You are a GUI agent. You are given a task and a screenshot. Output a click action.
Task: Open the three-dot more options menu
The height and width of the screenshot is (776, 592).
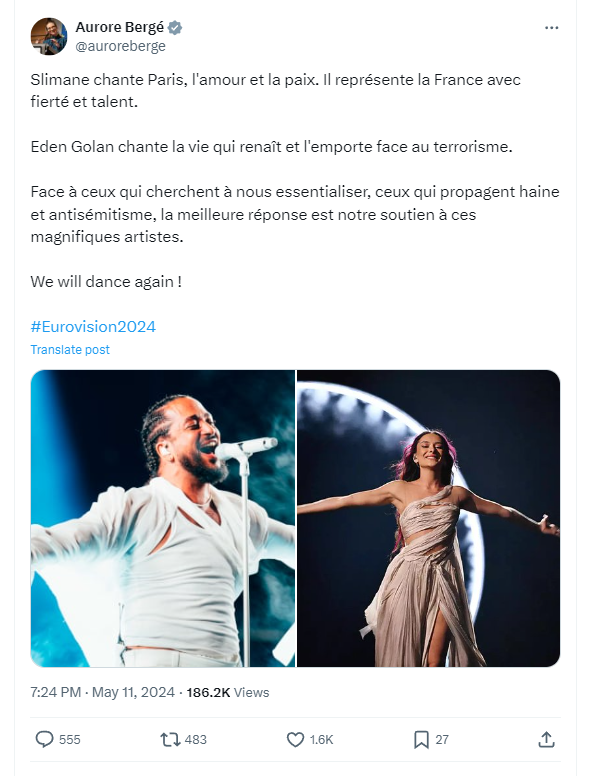click(551, 28)
